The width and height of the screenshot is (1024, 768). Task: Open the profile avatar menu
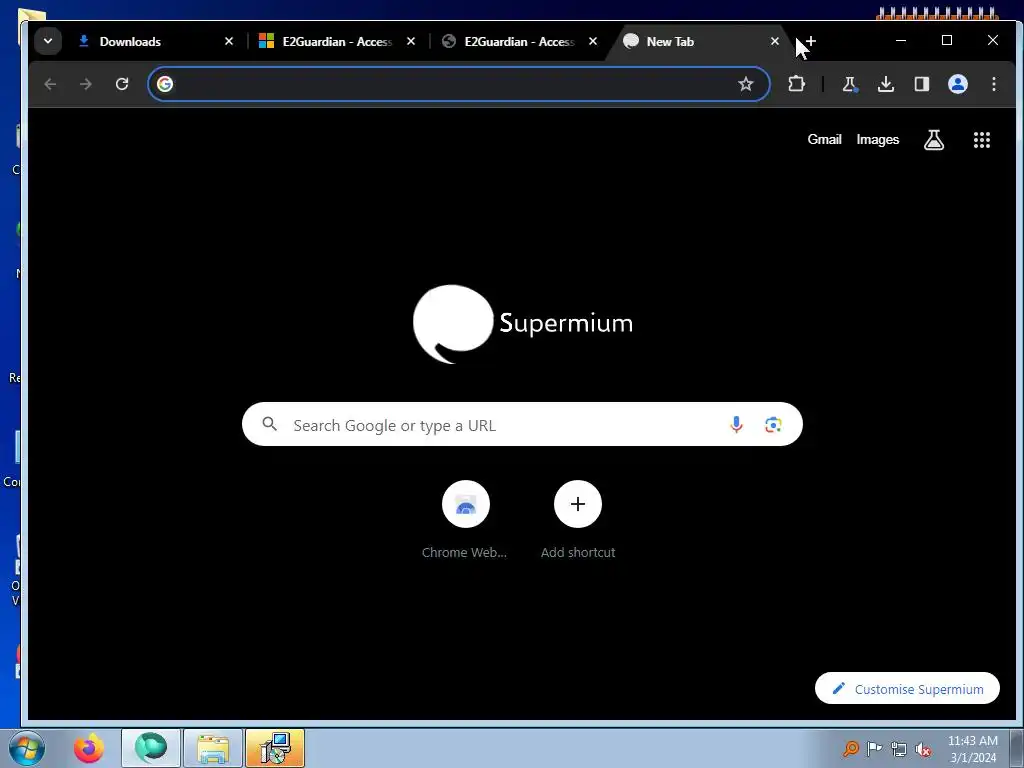click(957, 84)
